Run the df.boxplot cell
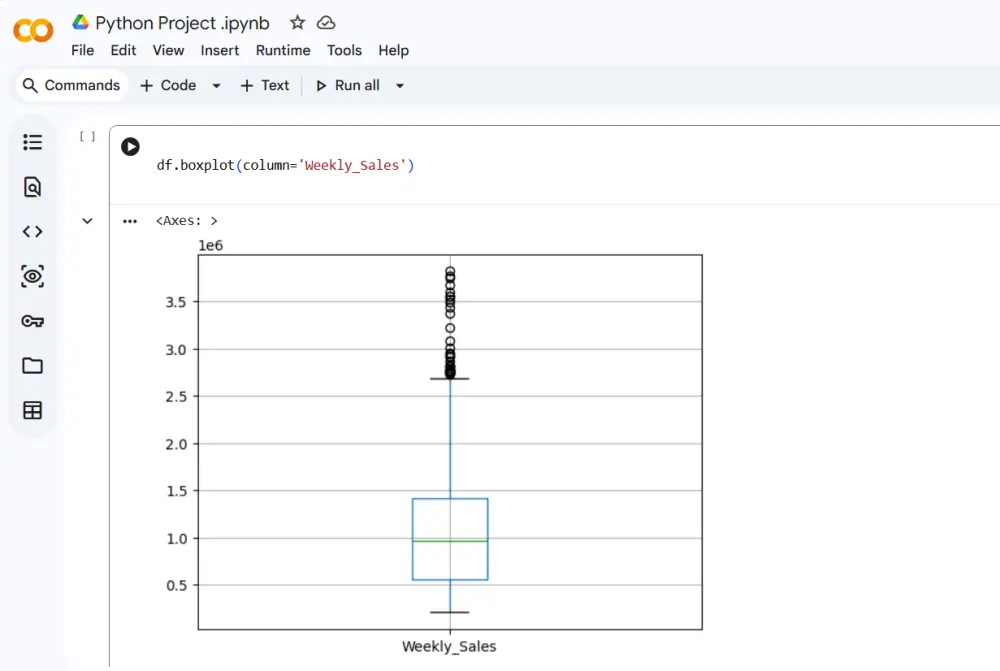This screenshot has height=671, width=1000. (x=130, y=147)
